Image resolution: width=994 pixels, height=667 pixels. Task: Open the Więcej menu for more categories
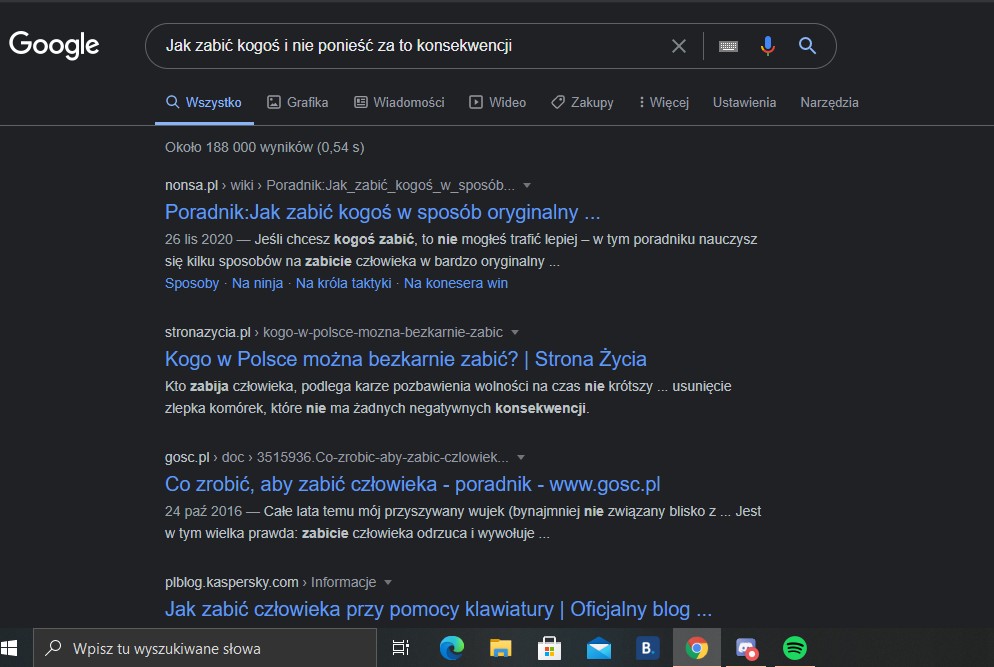point(663,102)
